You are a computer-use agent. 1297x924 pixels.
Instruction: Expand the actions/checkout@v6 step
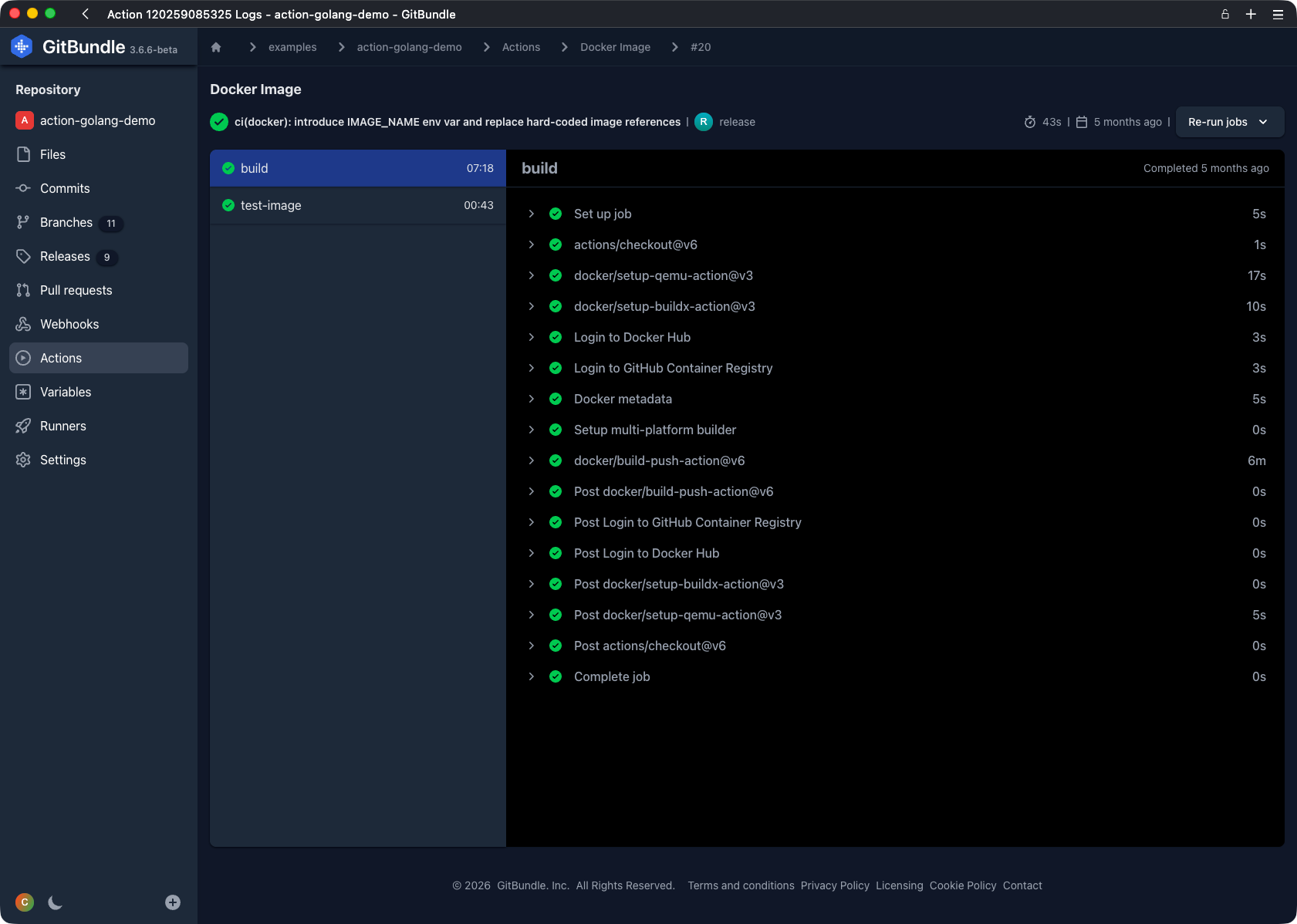tap(532, 244)
